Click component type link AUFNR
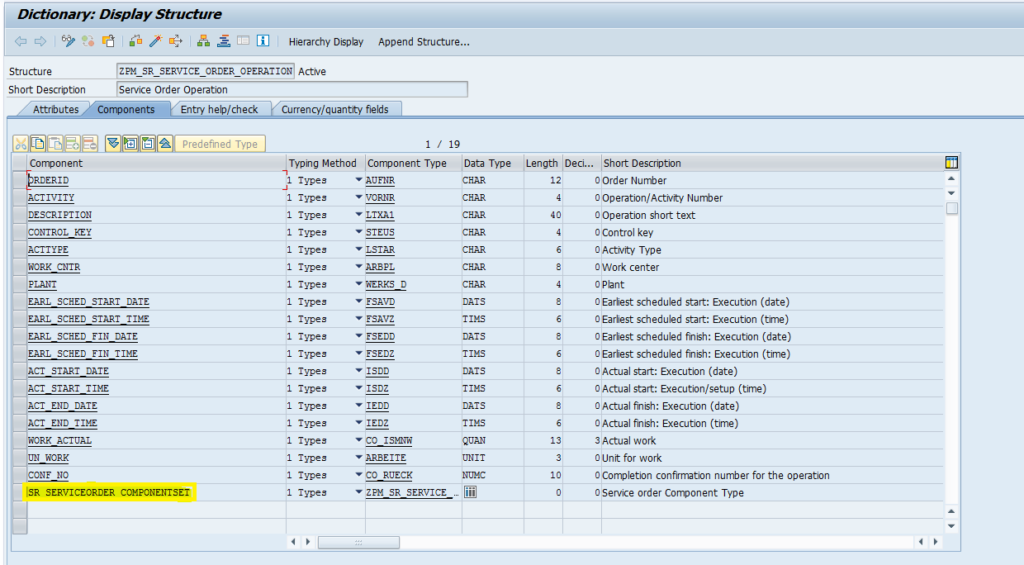 [x=380, y=180]
